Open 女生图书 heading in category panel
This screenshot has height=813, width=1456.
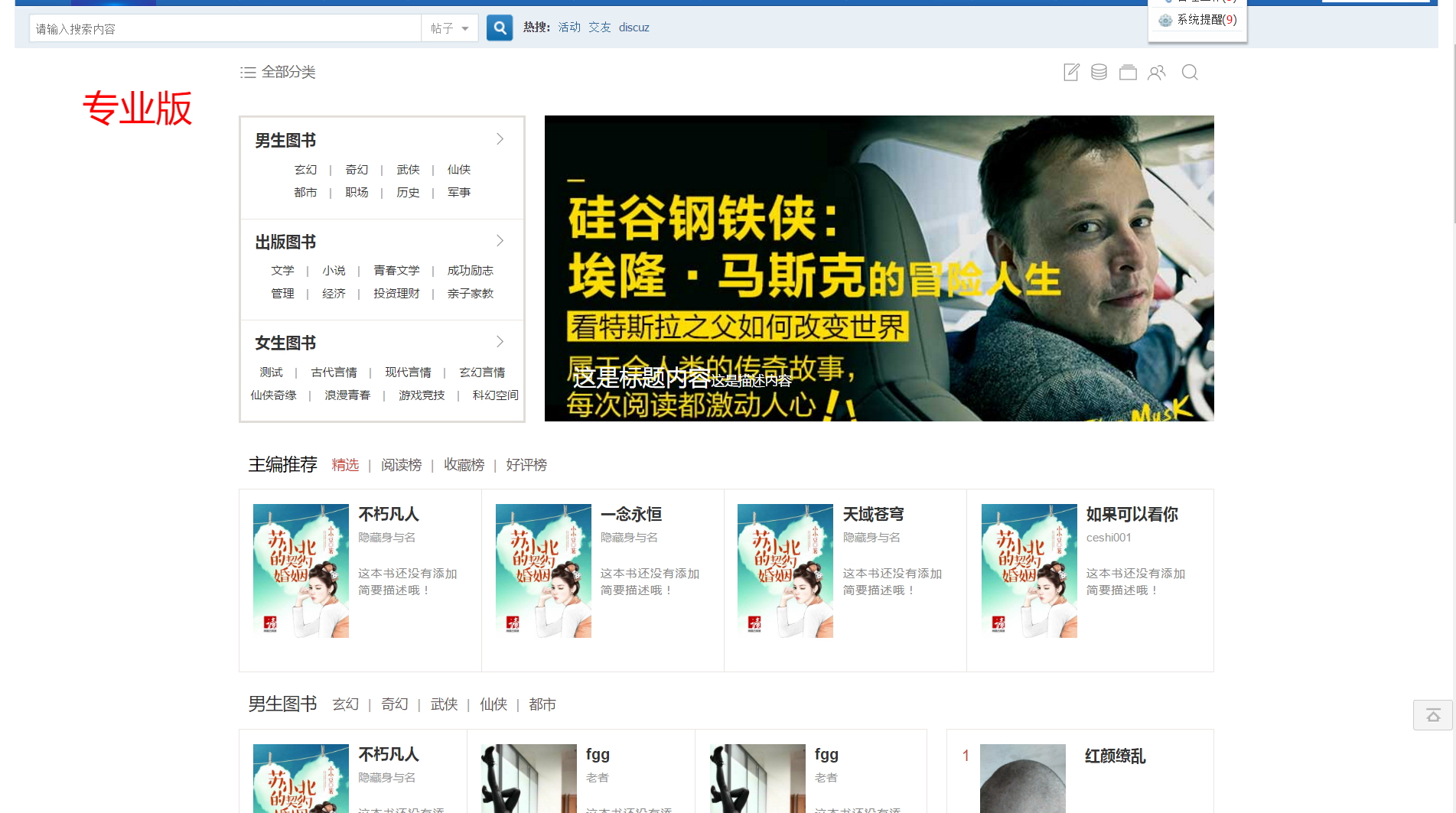pyautogui.click(x=285, y=343)
